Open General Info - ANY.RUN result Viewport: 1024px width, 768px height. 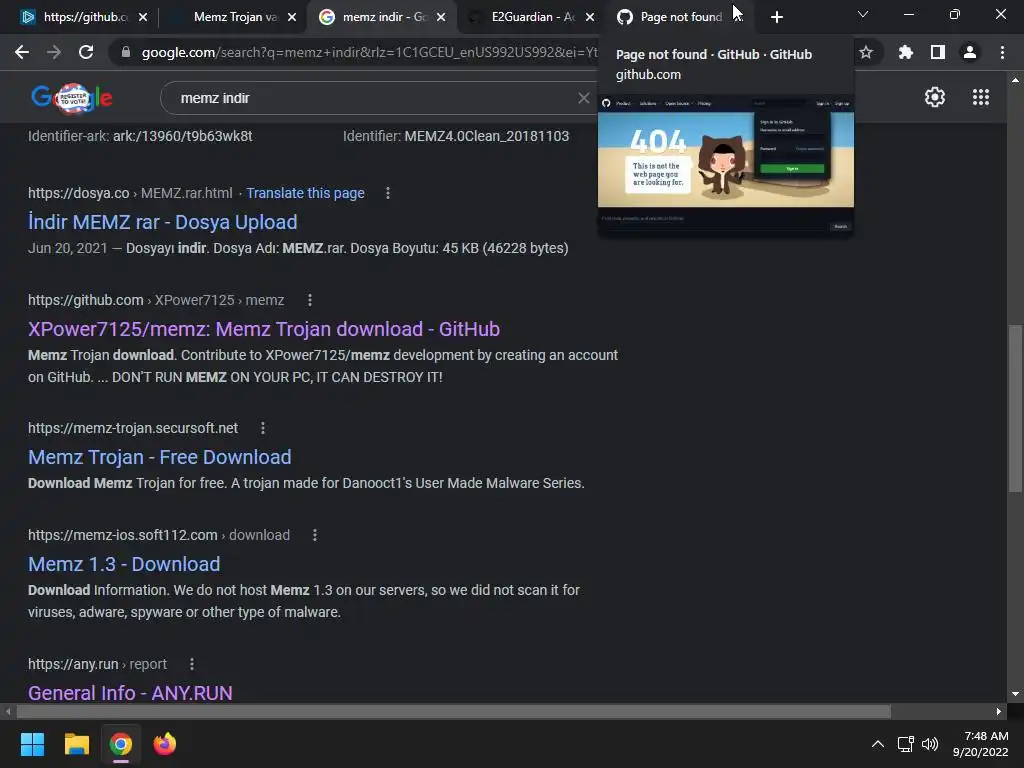(x=130, y=692)
